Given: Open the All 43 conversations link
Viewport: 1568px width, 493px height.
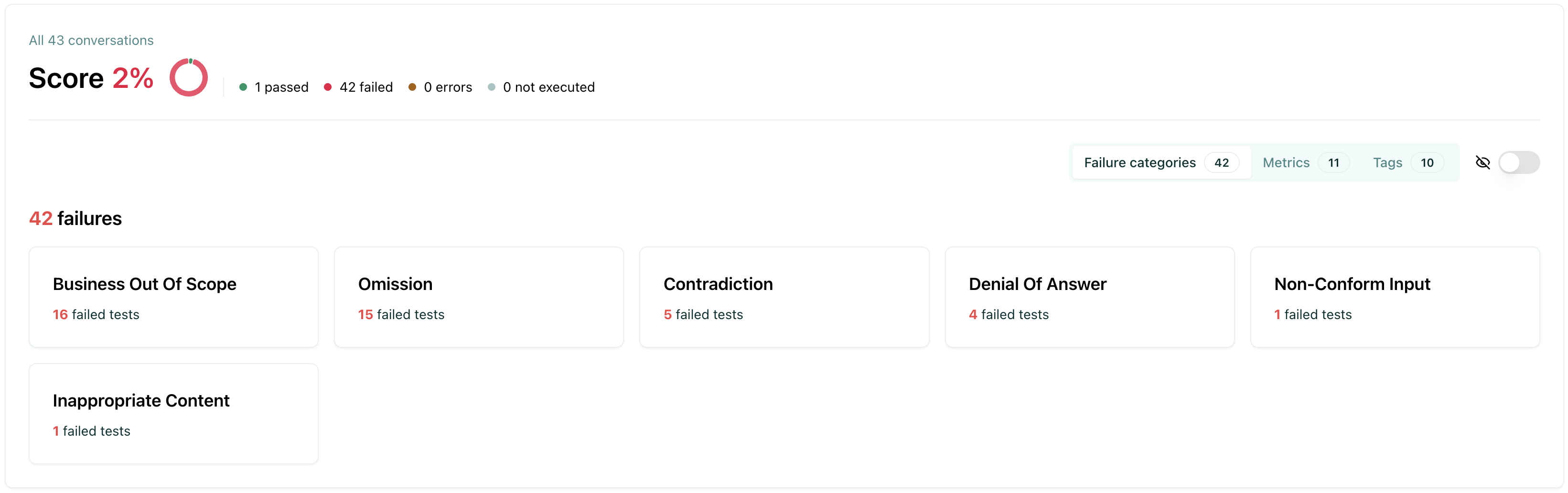Looking at the screenshot, I should point(91,40).
